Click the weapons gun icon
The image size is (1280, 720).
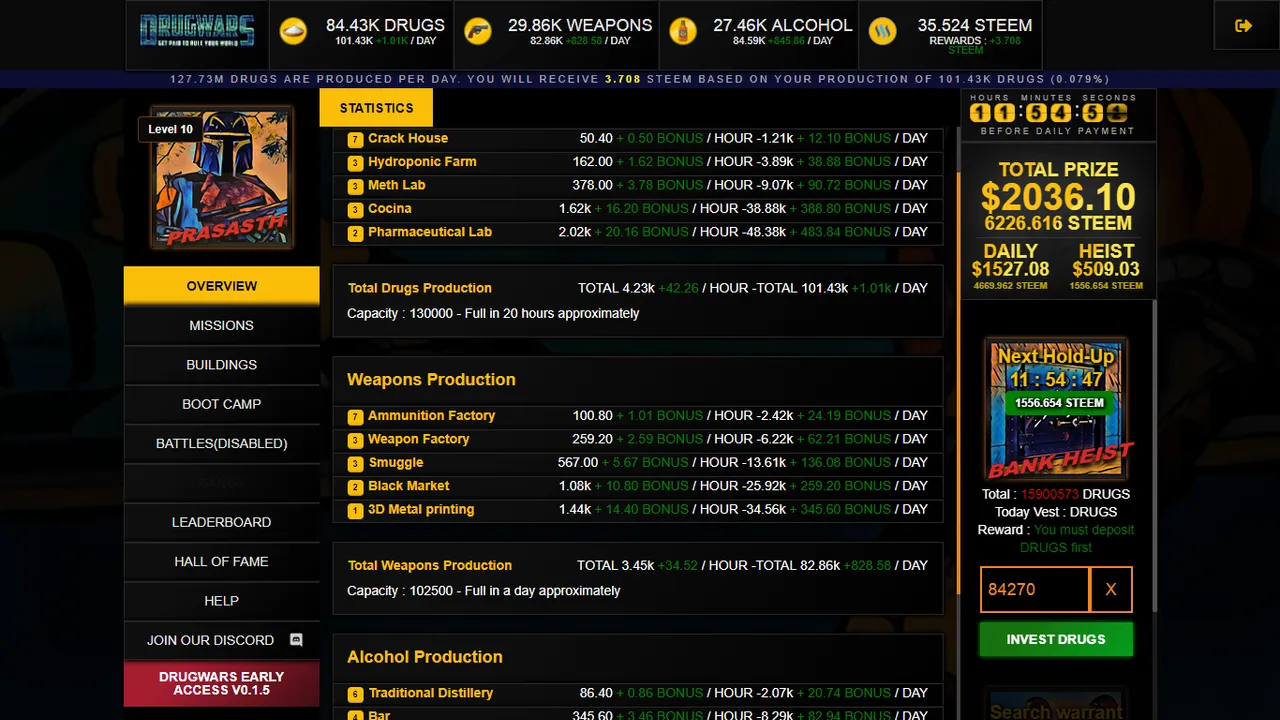click(x=478, y=31)
